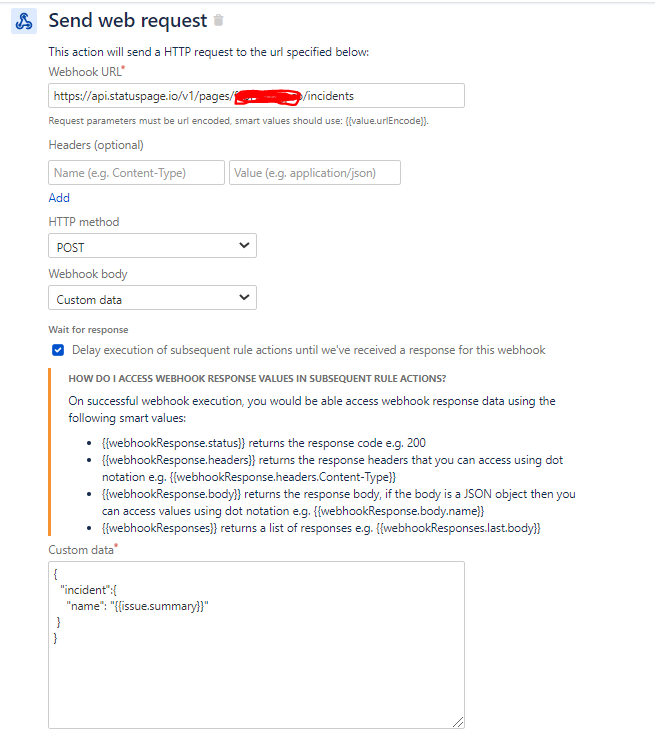This screenshot has height=749, width=655.
Task: Click the Delay execution of subsequent rule actions label
Action: click(309, 350)
